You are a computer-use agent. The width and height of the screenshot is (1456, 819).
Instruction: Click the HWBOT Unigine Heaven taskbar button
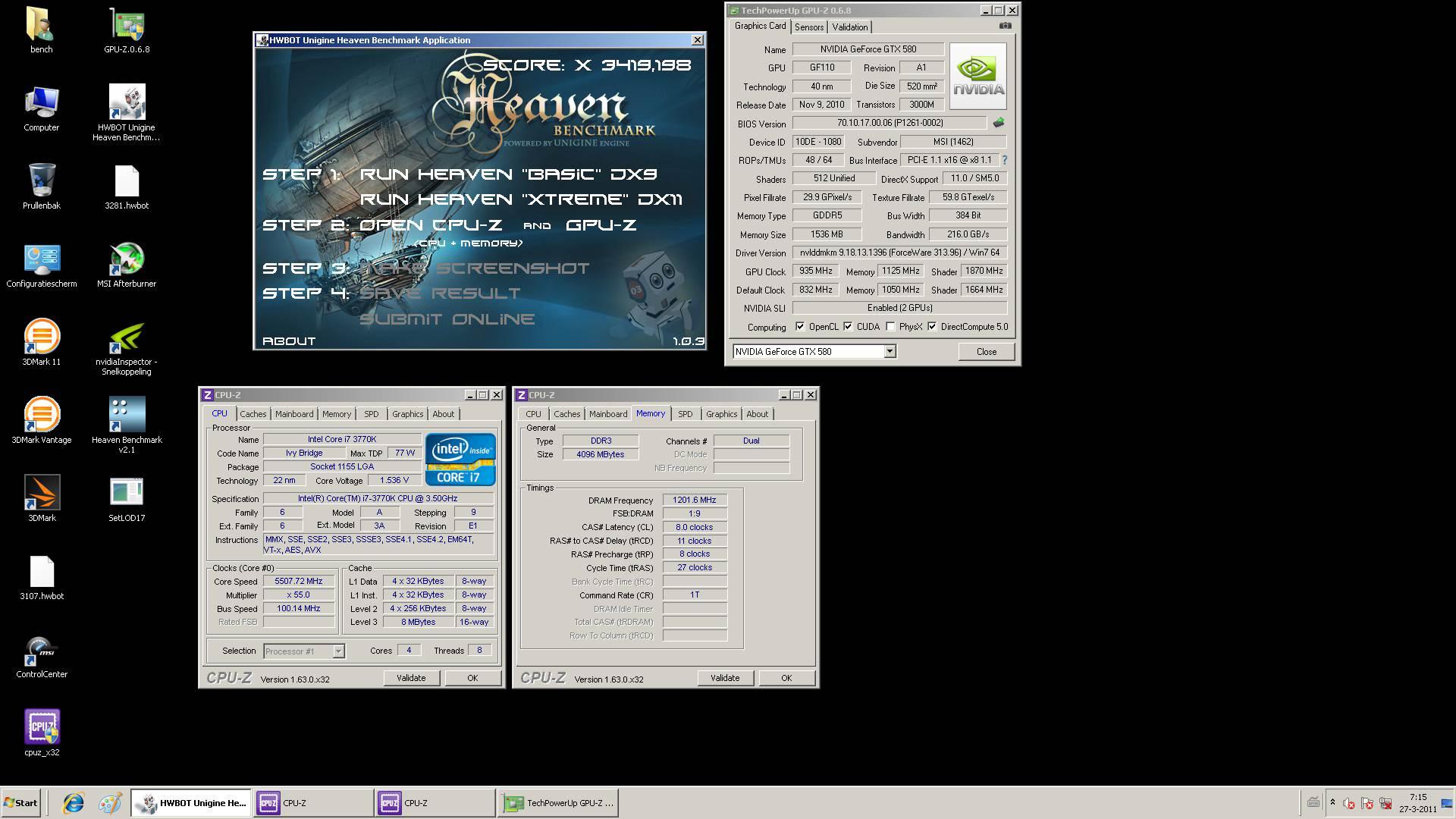(192, 803)
